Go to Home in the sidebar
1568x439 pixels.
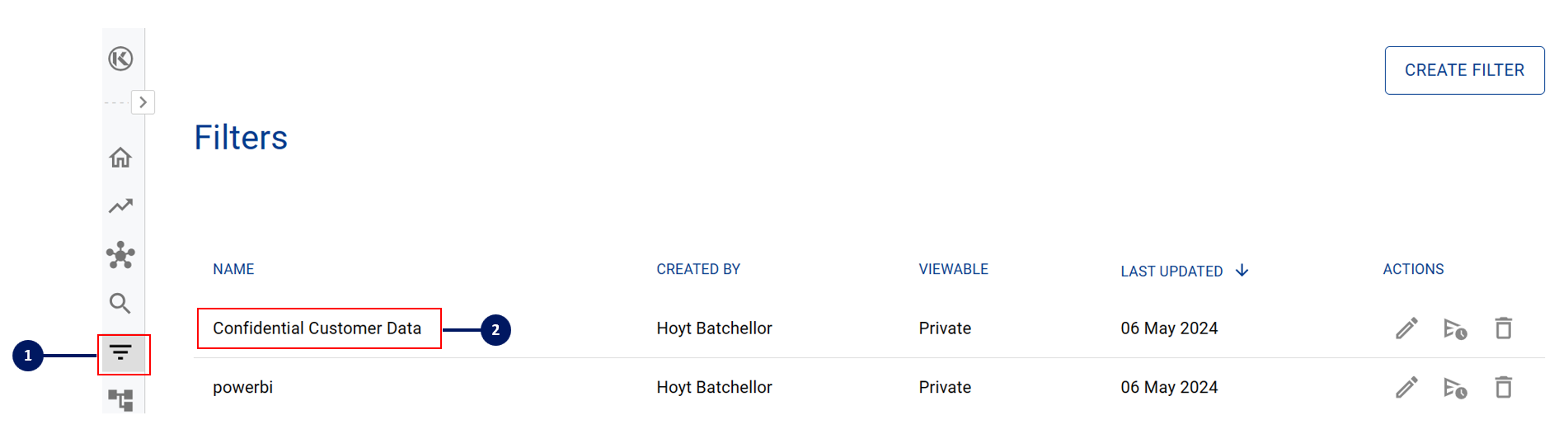pos(120,158)
